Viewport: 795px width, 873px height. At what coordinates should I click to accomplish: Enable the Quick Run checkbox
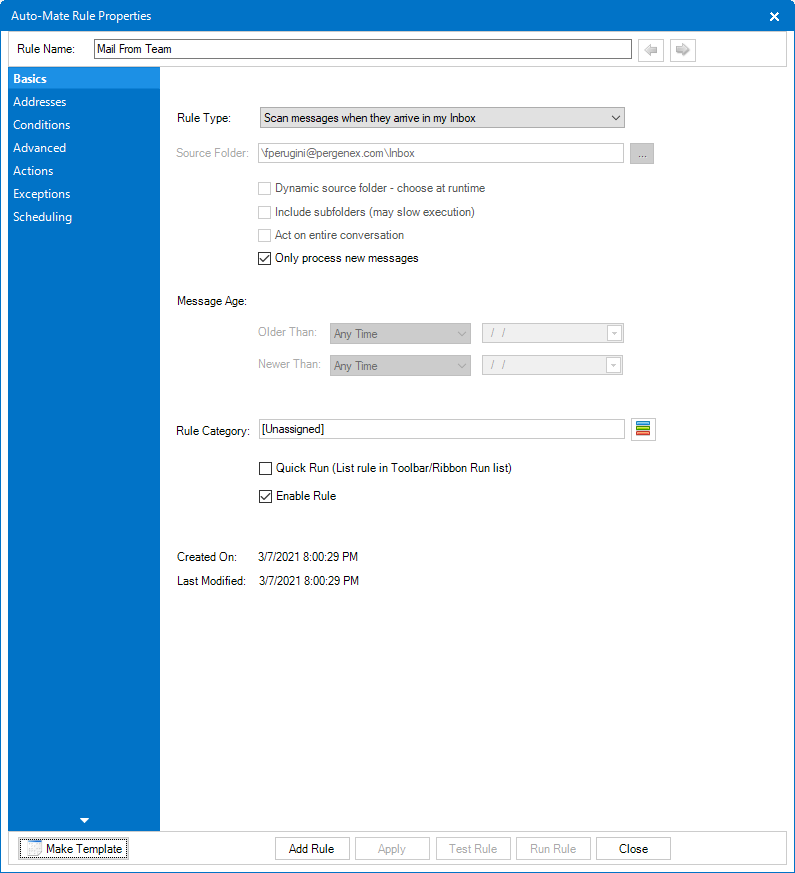265,468
